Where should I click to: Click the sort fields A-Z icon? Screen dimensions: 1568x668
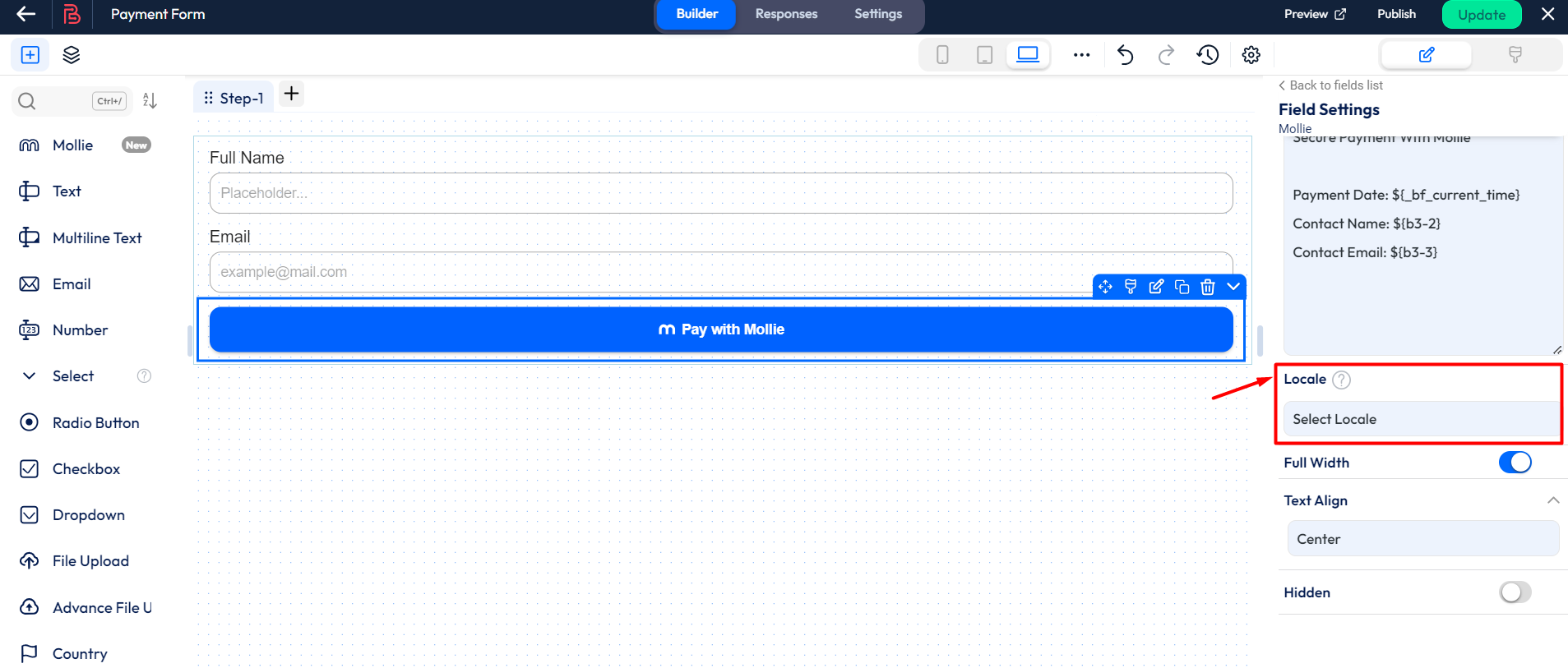(x=150, y=100)
